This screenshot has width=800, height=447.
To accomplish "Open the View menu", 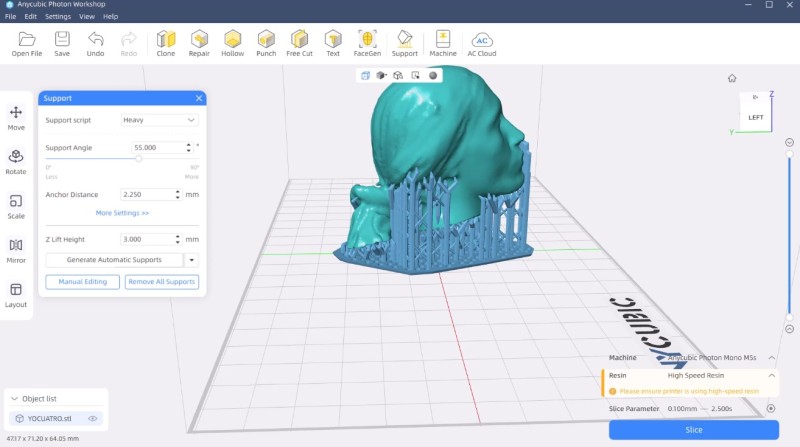I will pyautogui.click(x=87, y=16).
